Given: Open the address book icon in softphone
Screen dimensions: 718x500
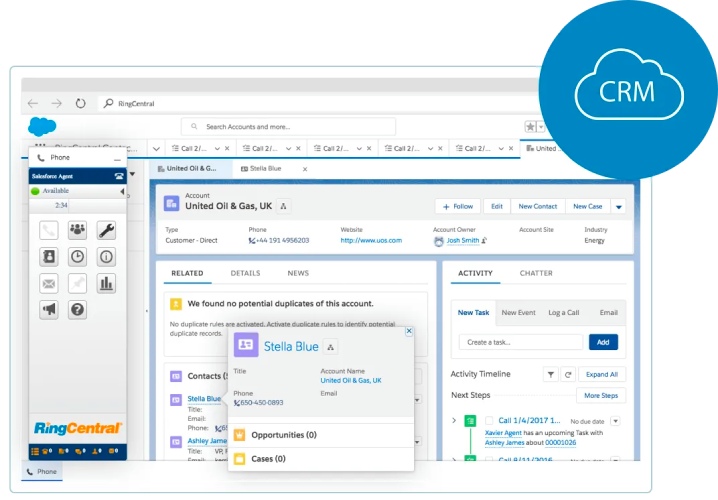Looking at the screenshot, I should pyautogui.click(x=49, y=256).
